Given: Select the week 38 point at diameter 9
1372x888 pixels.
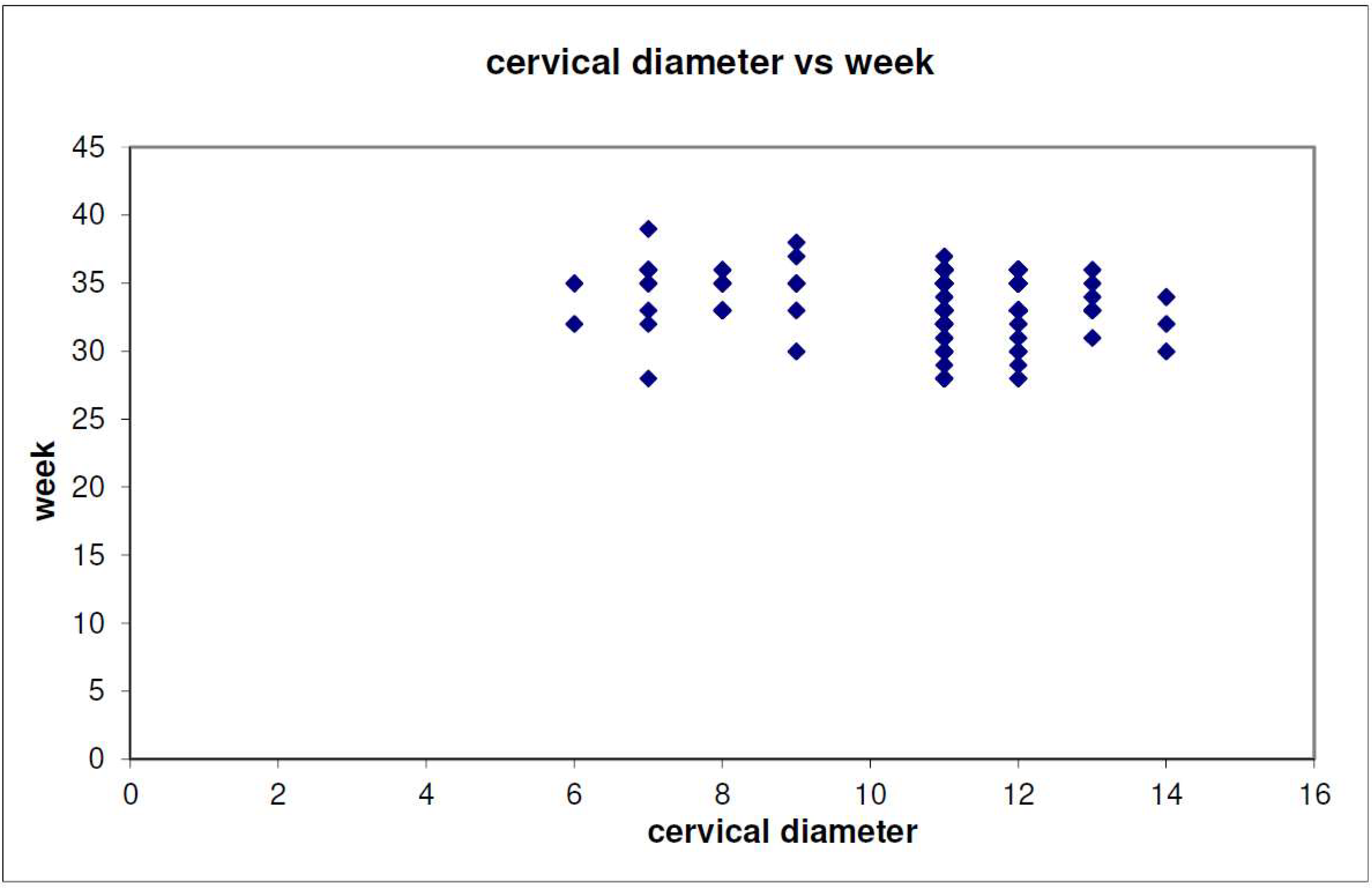Looking at the screenshot, I should coord(797,242).
